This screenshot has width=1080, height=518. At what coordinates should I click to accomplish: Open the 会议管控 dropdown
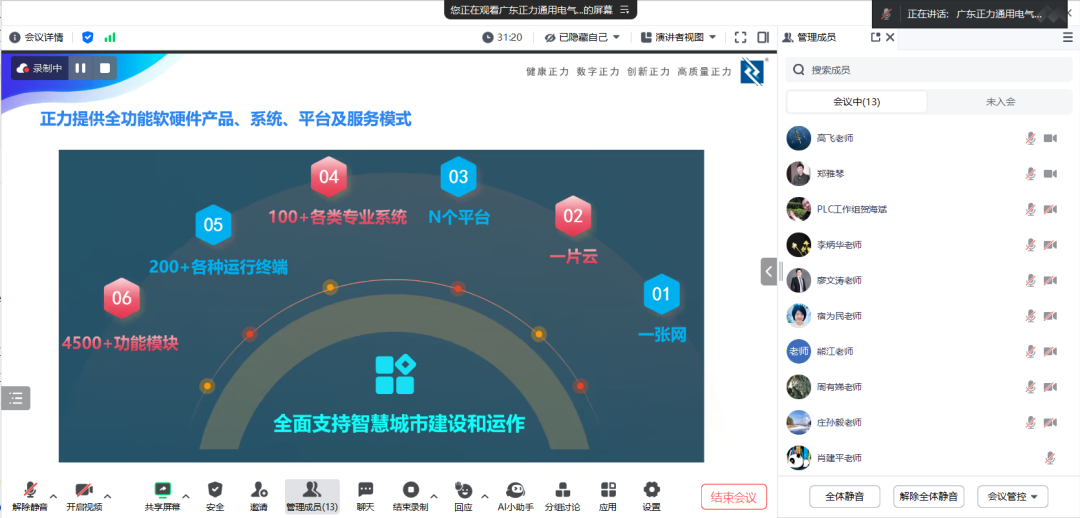click(1012, 496)
